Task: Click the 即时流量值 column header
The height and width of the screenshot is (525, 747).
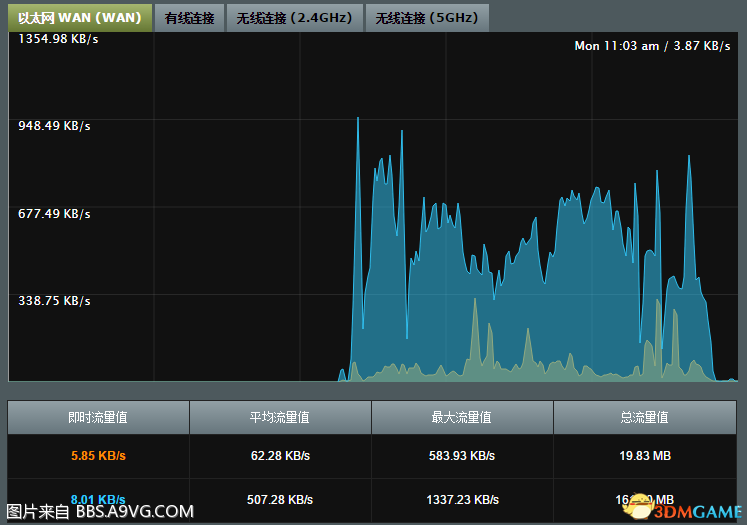Action: point(98,417)
